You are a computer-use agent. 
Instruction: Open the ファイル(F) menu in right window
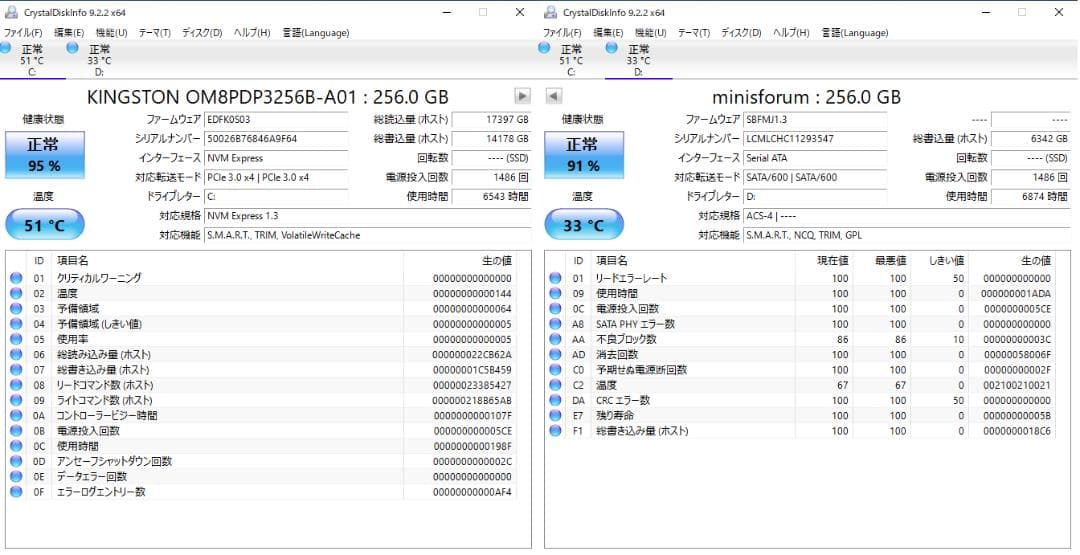(x=562, y=32)
